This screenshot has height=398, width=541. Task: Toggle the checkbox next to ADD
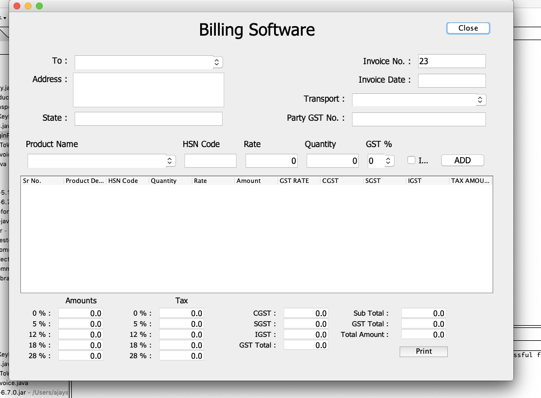tap(411, 160)
